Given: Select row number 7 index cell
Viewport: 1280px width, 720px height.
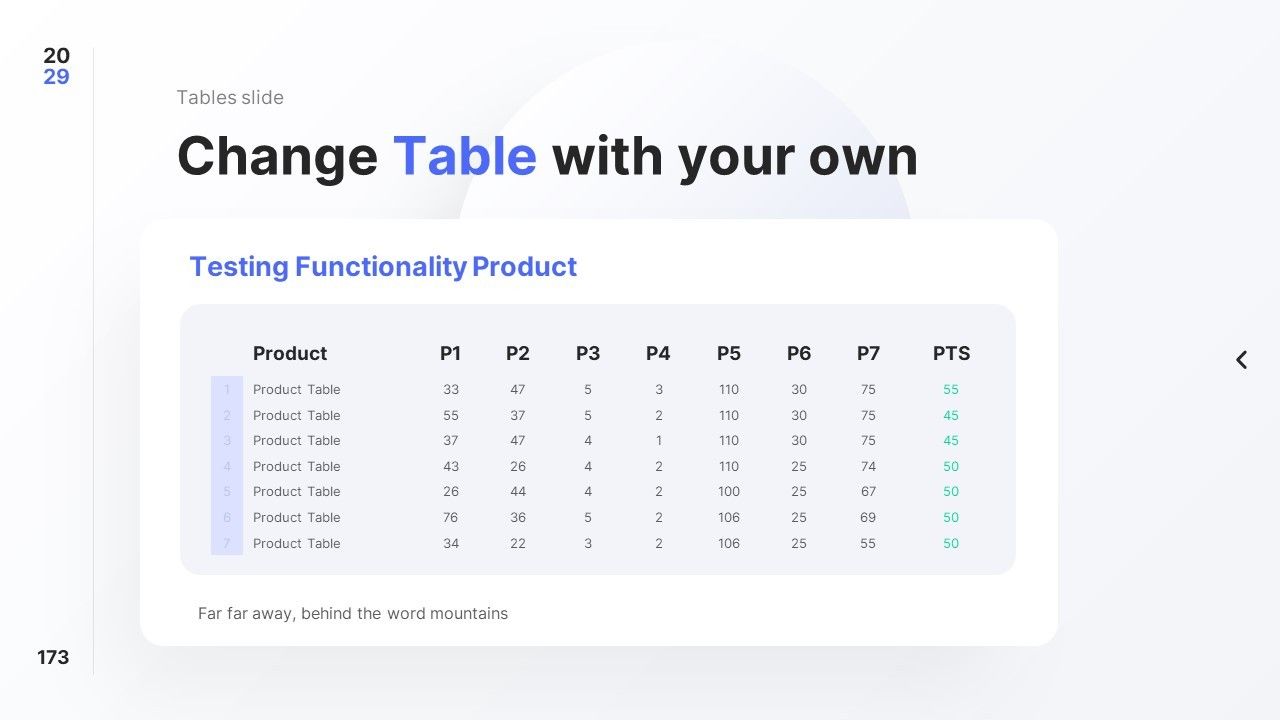Looking at the screenshot, I should point(227,543).
